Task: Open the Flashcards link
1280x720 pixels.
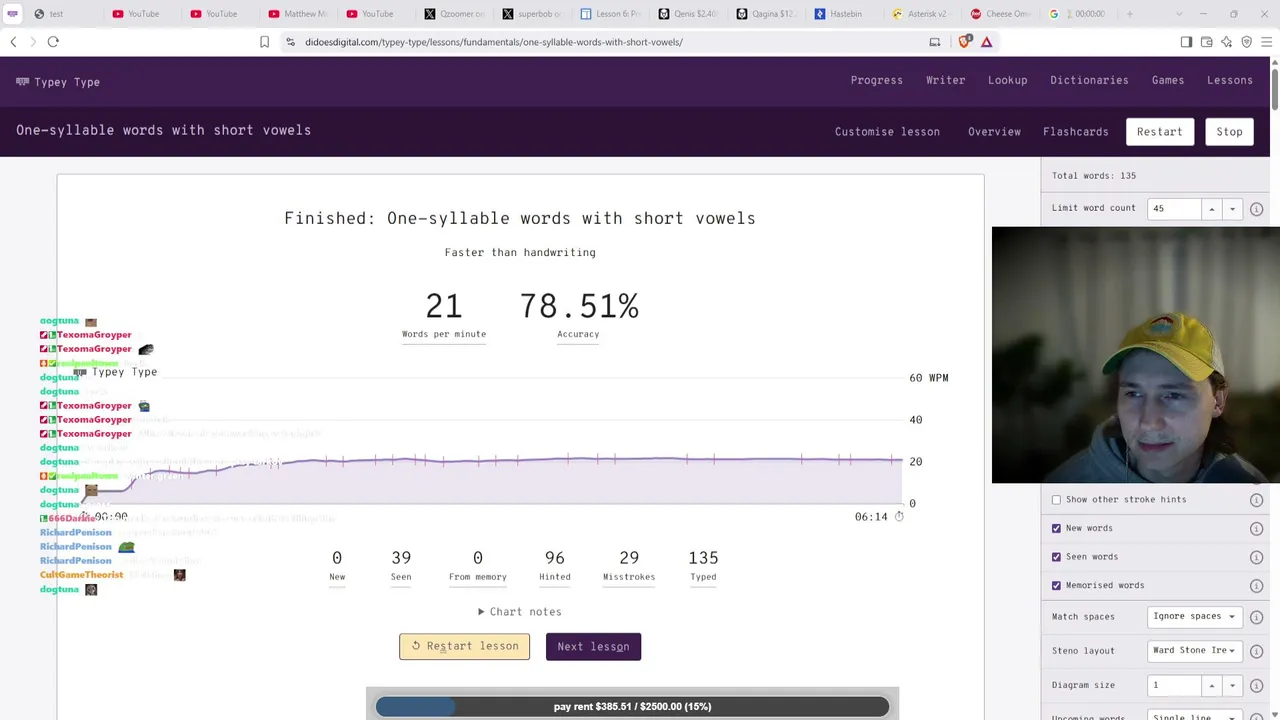Action: point(1075,132)
